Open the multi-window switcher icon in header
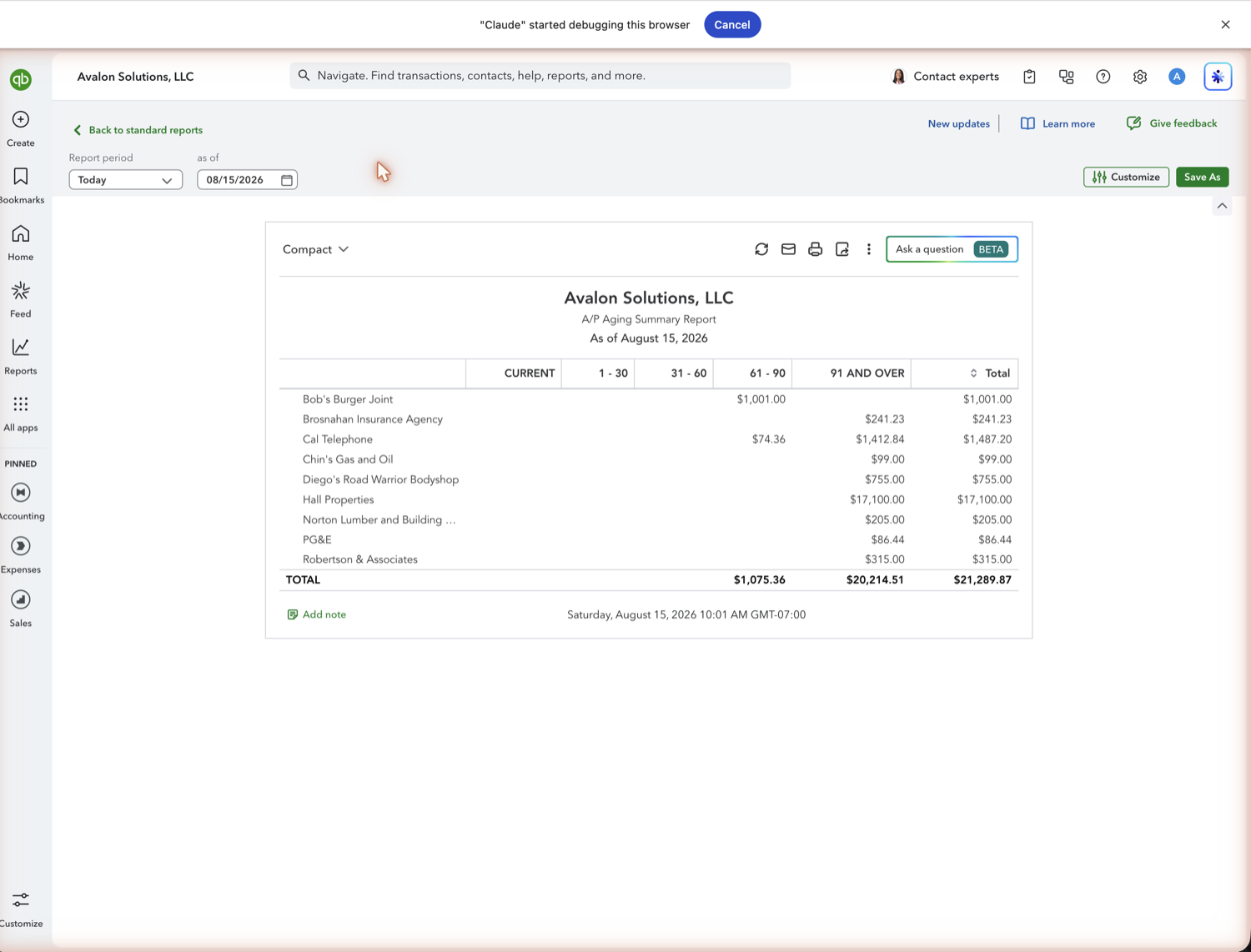 [1066, 77]
